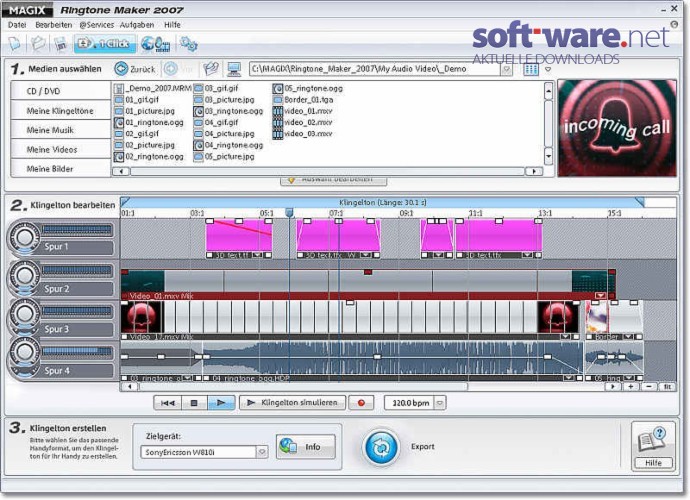This screenshot has width=690, height=500.
Task: Click the 05_ringtone.ogg audio file icon
Action: (x=277, y=88)
